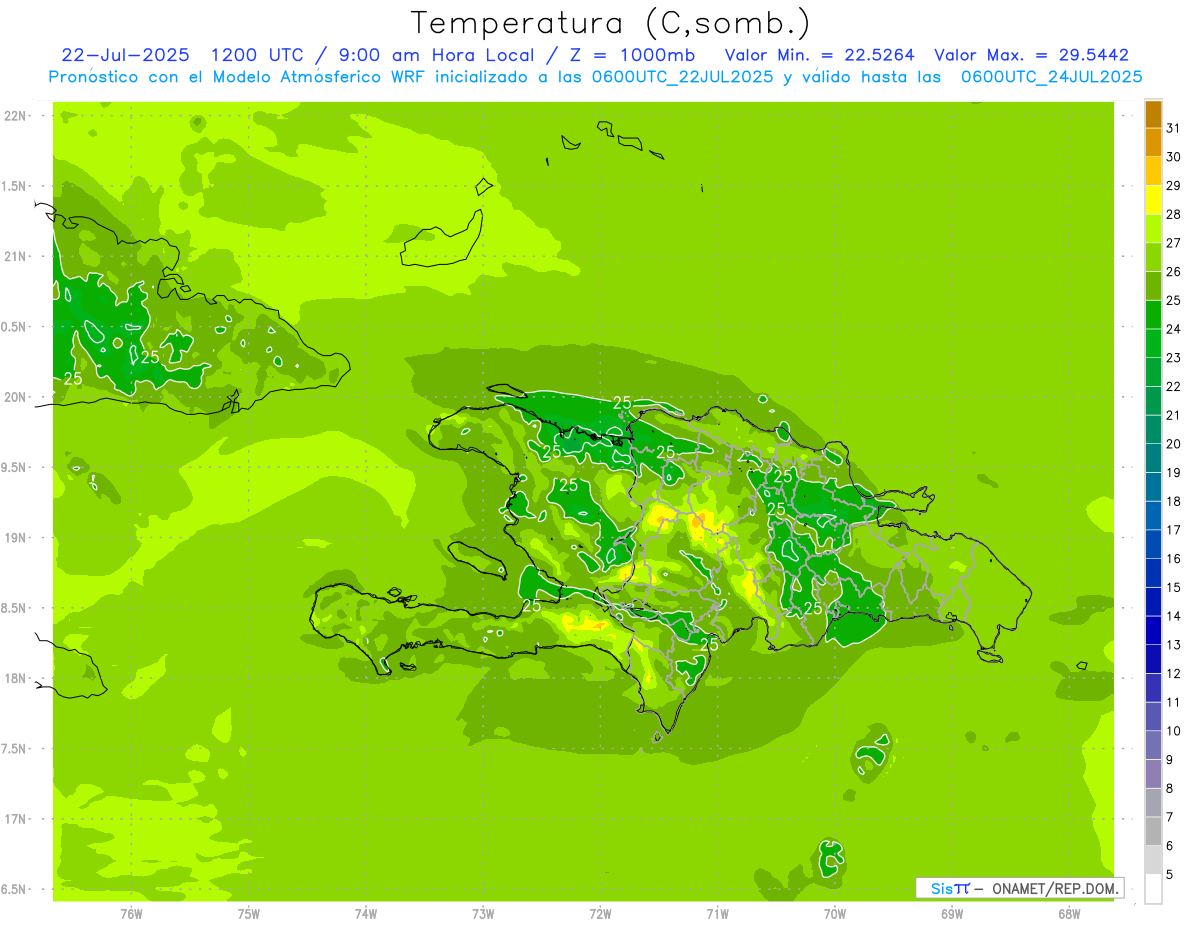Click the 75W longitude axis label
The height and width of the screenshot is (927, 1200).
(x=249, y=913)
